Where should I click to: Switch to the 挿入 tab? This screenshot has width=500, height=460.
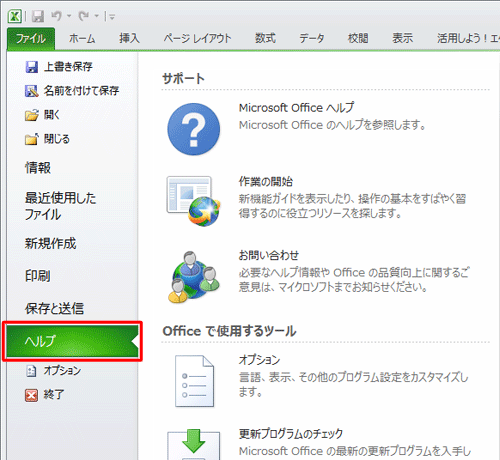point(129,39)
